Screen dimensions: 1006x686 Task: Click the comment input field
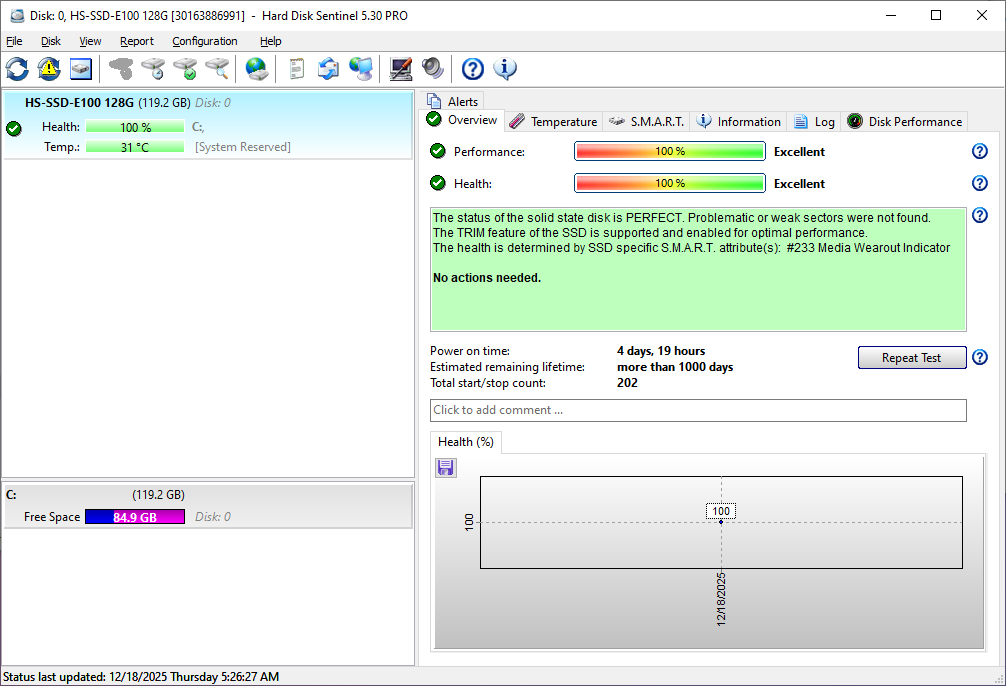point(698,410)
